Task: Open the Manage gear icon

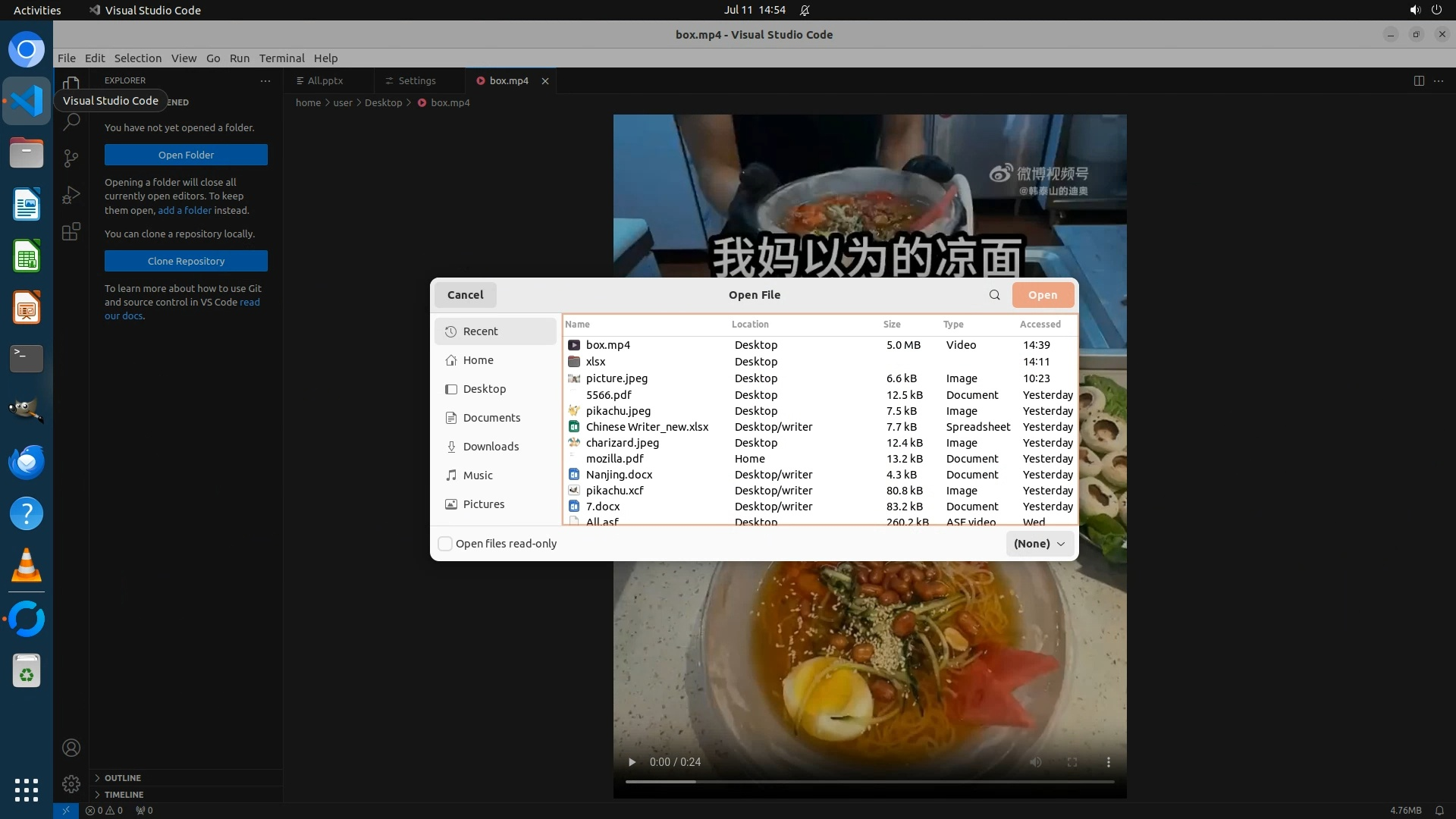Action: coord(71,783)
